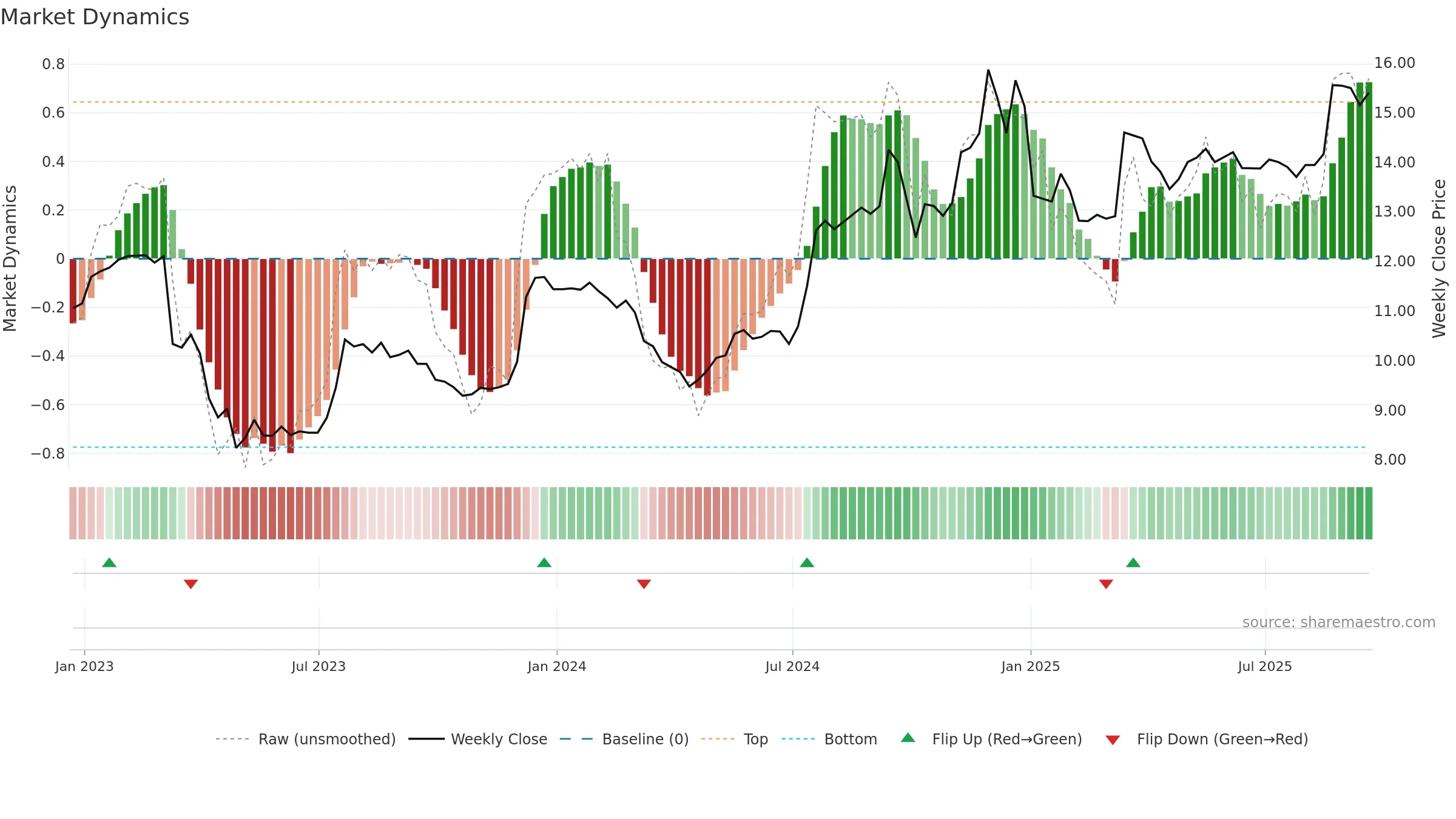Click the Weekly Close Price axis title
1456x819 pixels.
click(1439, 258)
